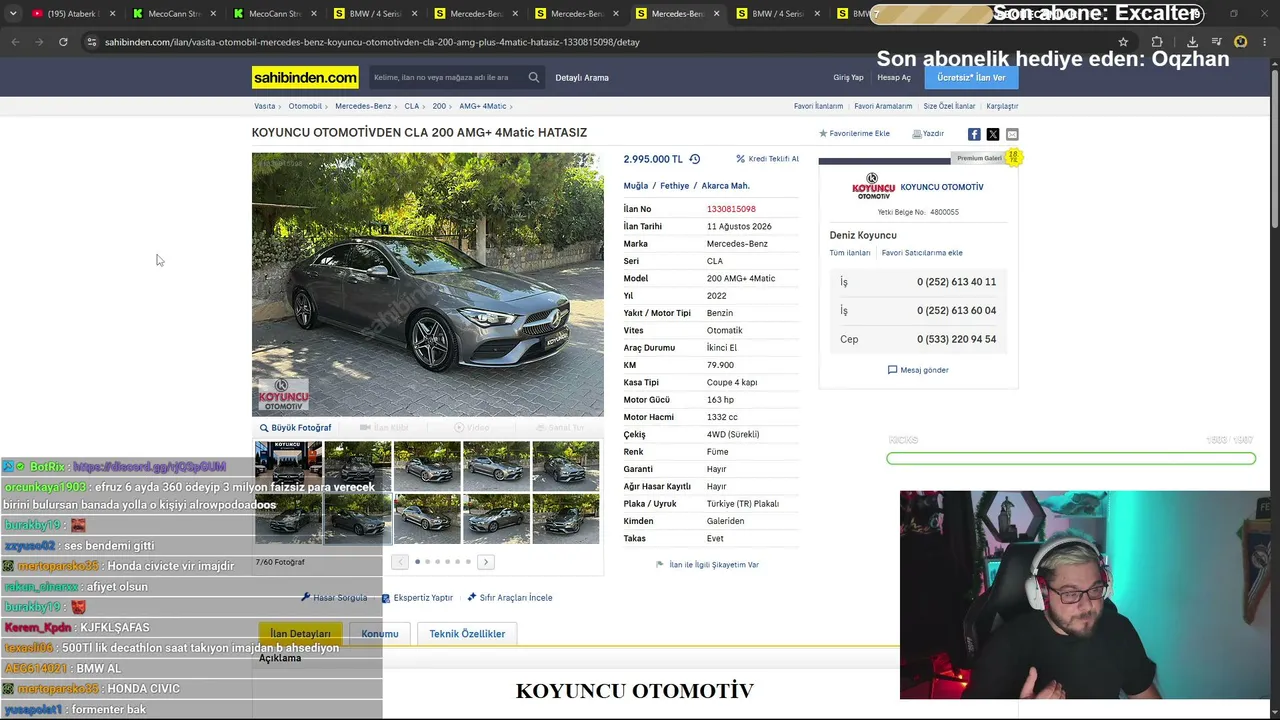Open Detaylı Arama advanced search
This screenshot has height=720, width=1280.
pyautogui.click(x=582, y=77)
